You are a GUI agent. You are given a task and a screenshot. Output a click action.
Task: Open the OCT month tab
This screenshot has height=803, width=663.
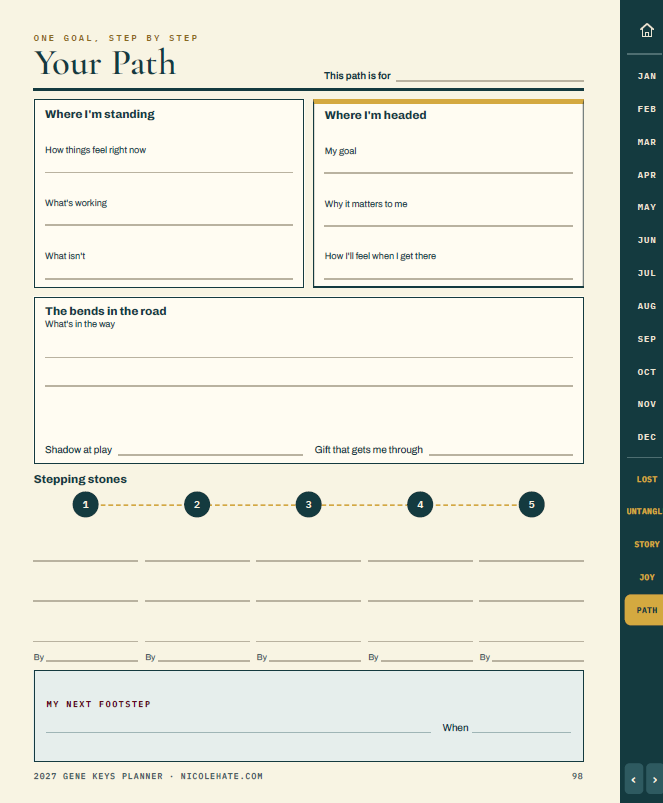tap(647, 372)
